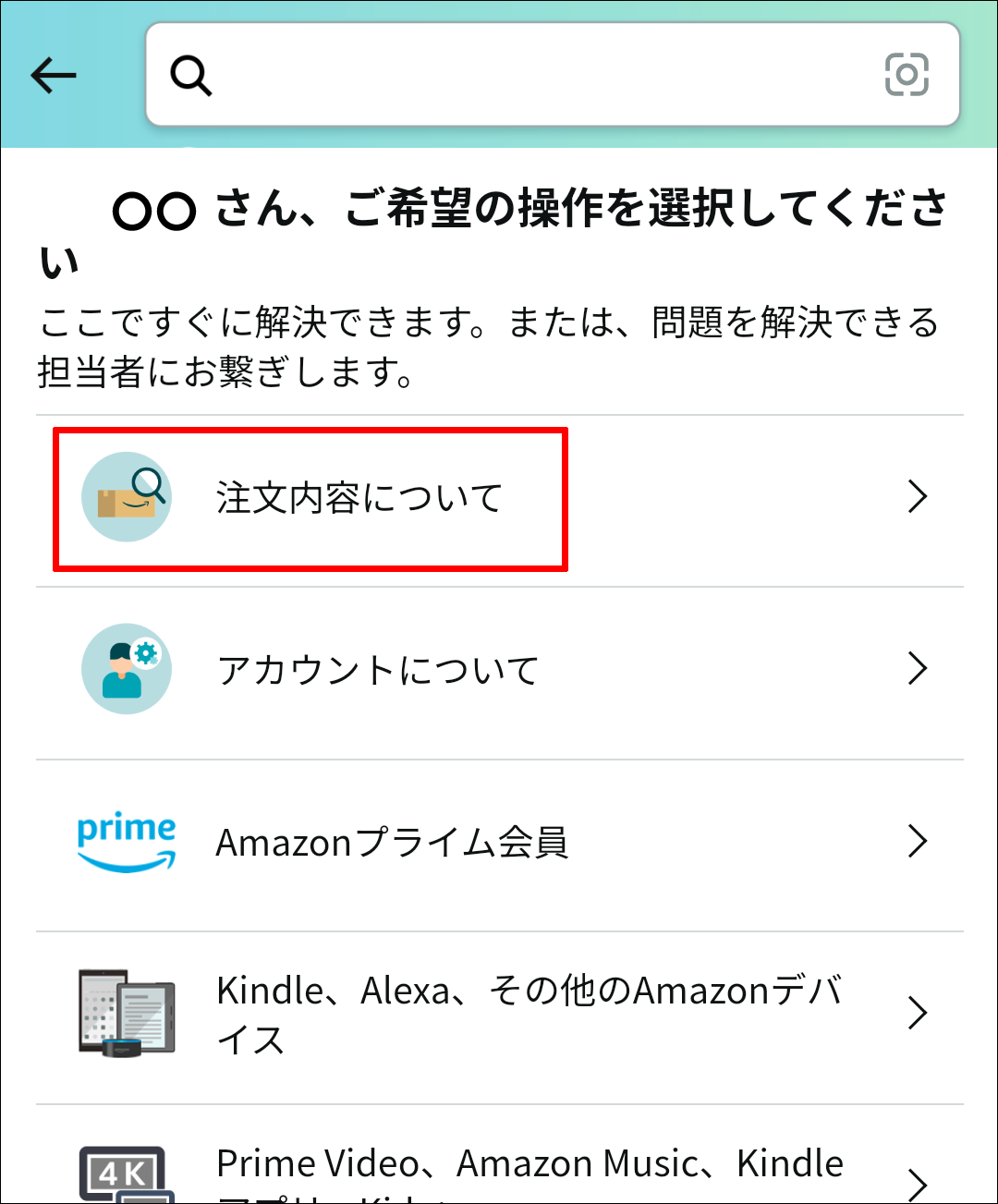Expand Amazonプライム会員 chevron arrow
The width and height of the screenshot is (998, 1204).
point(917,842)
